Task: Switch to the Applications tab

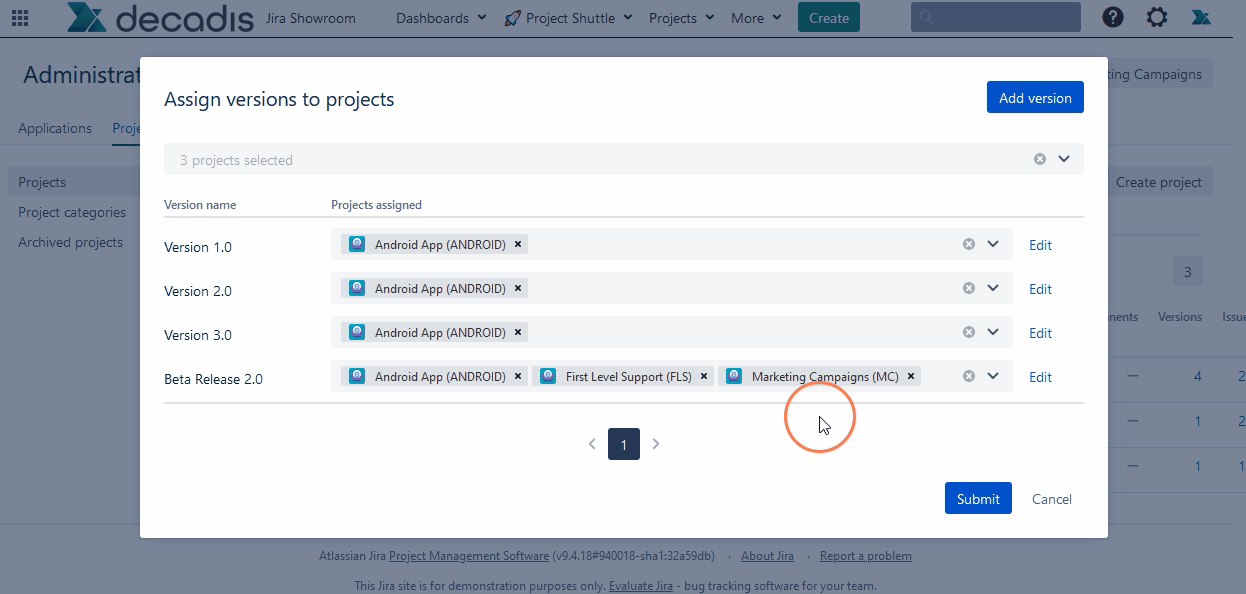Action: coord(55,128)
